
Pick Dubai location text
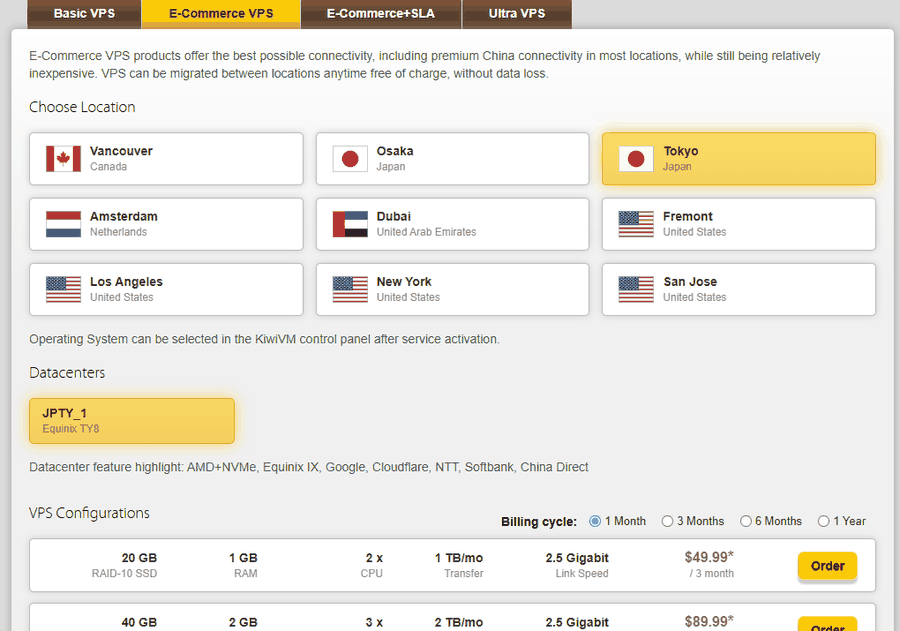tap(394, 216)
